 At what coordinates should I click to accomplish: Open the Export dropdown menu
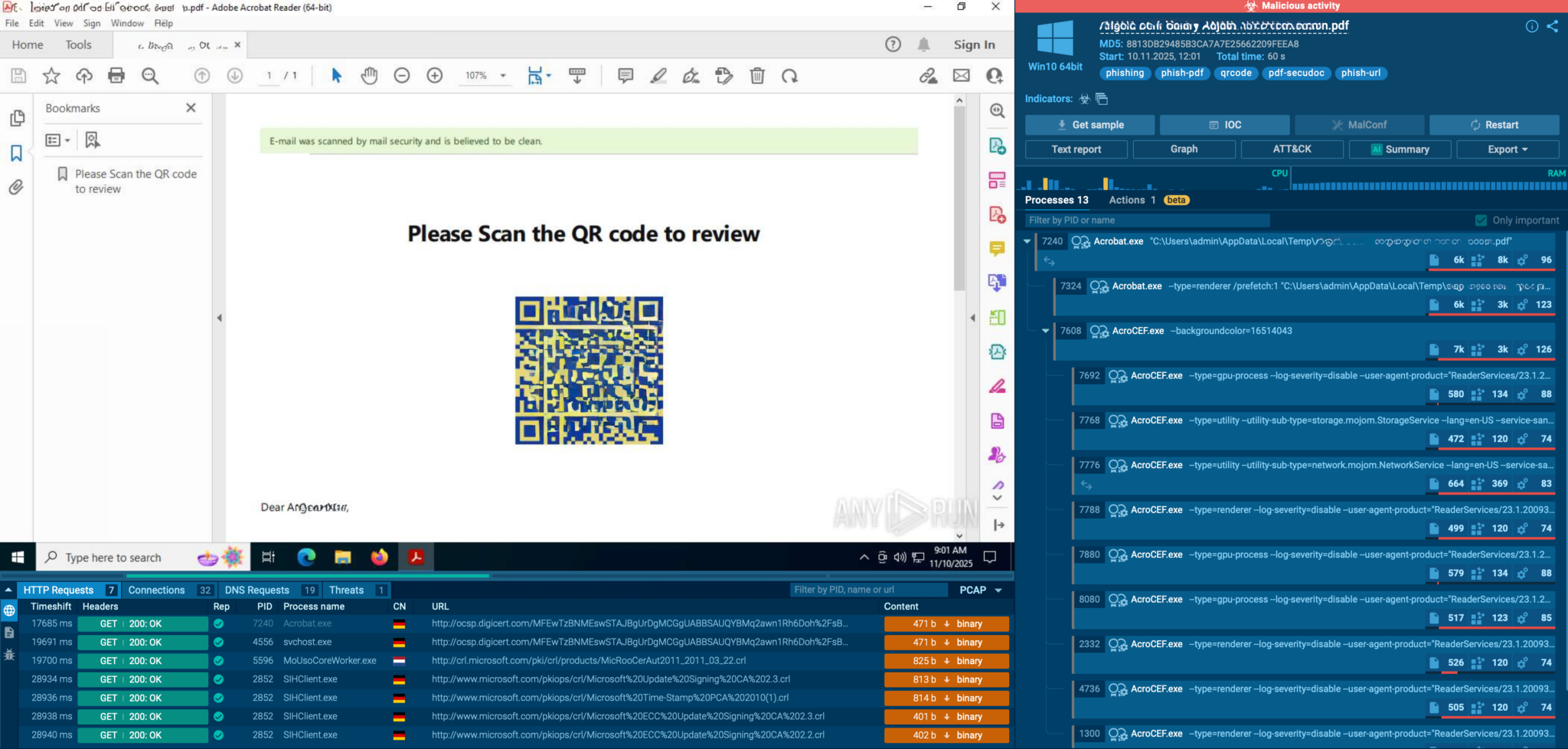tap(1507, 149)
